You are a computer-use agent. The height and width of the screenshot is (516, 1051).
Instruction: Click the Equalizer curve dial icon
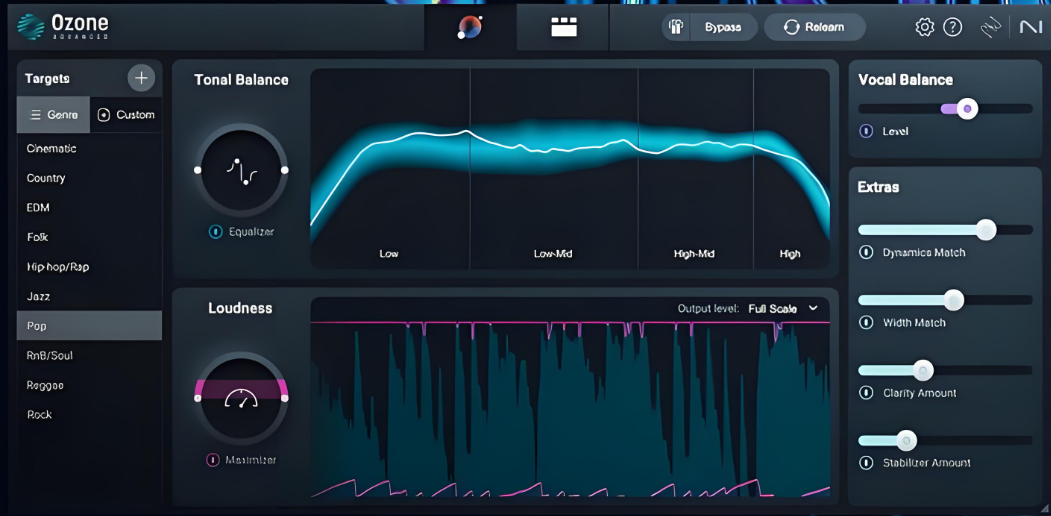[241, 171]
